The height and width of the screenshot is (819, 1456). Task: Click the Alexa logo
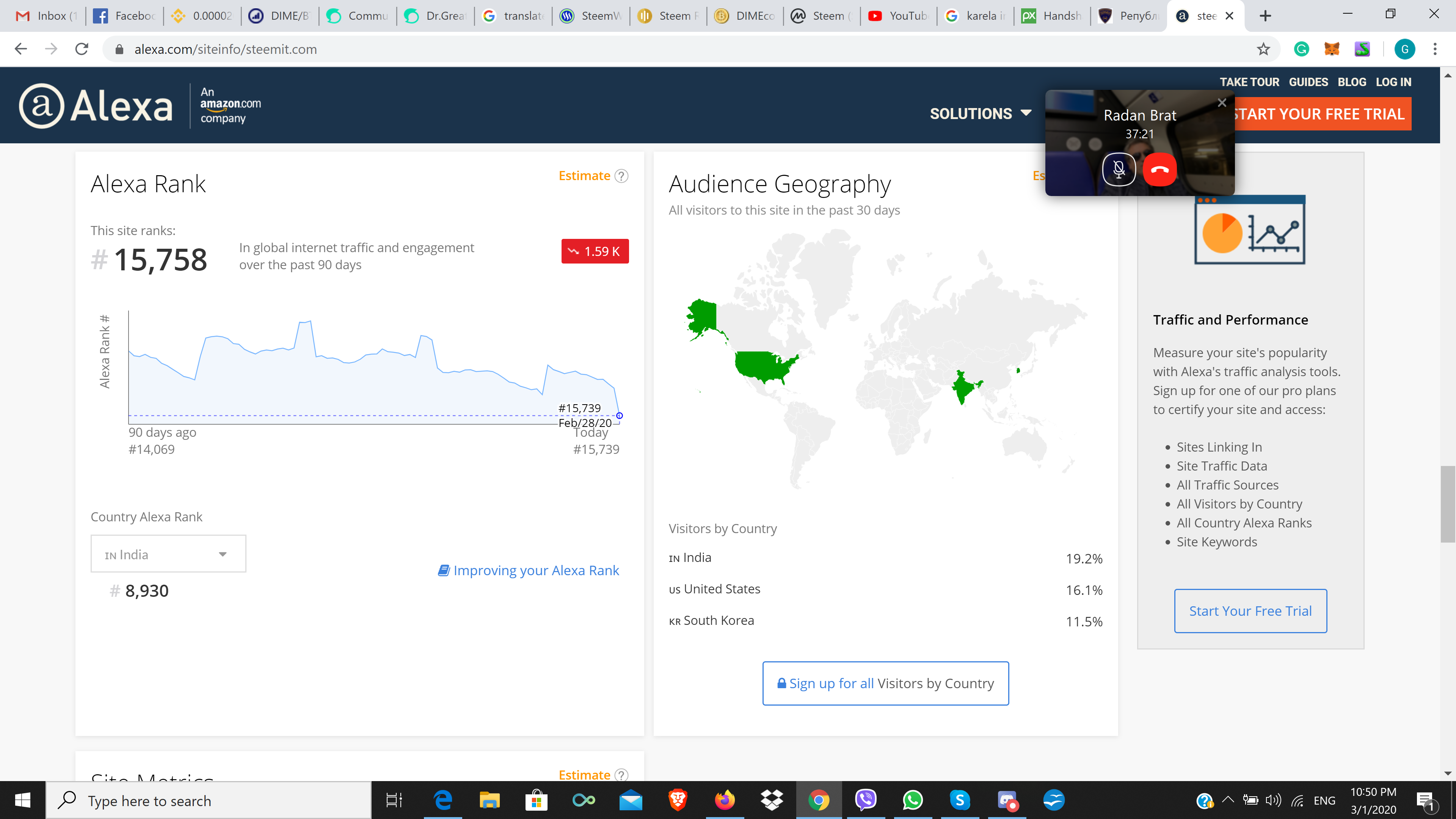pyautogui.click(x=96, y=106)
